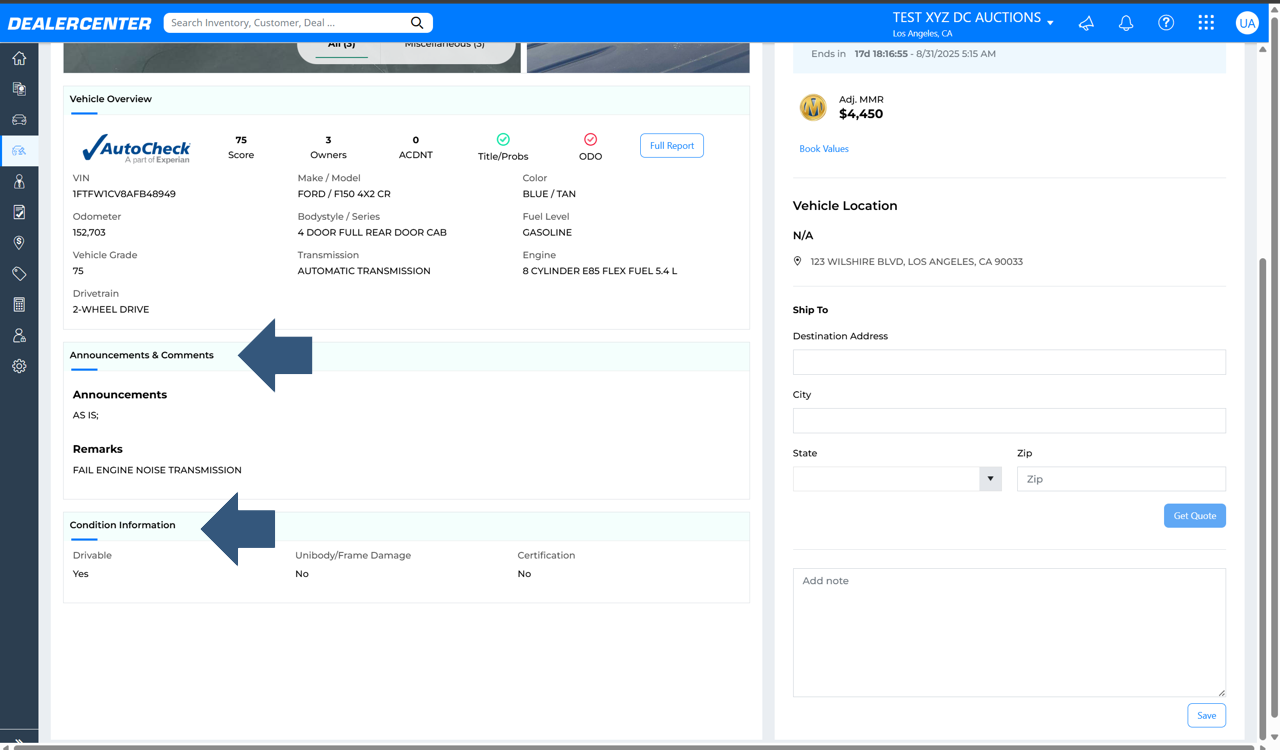The image size is (1280, 750).
Task: Click the Save note button
Action: point(1207,716)
